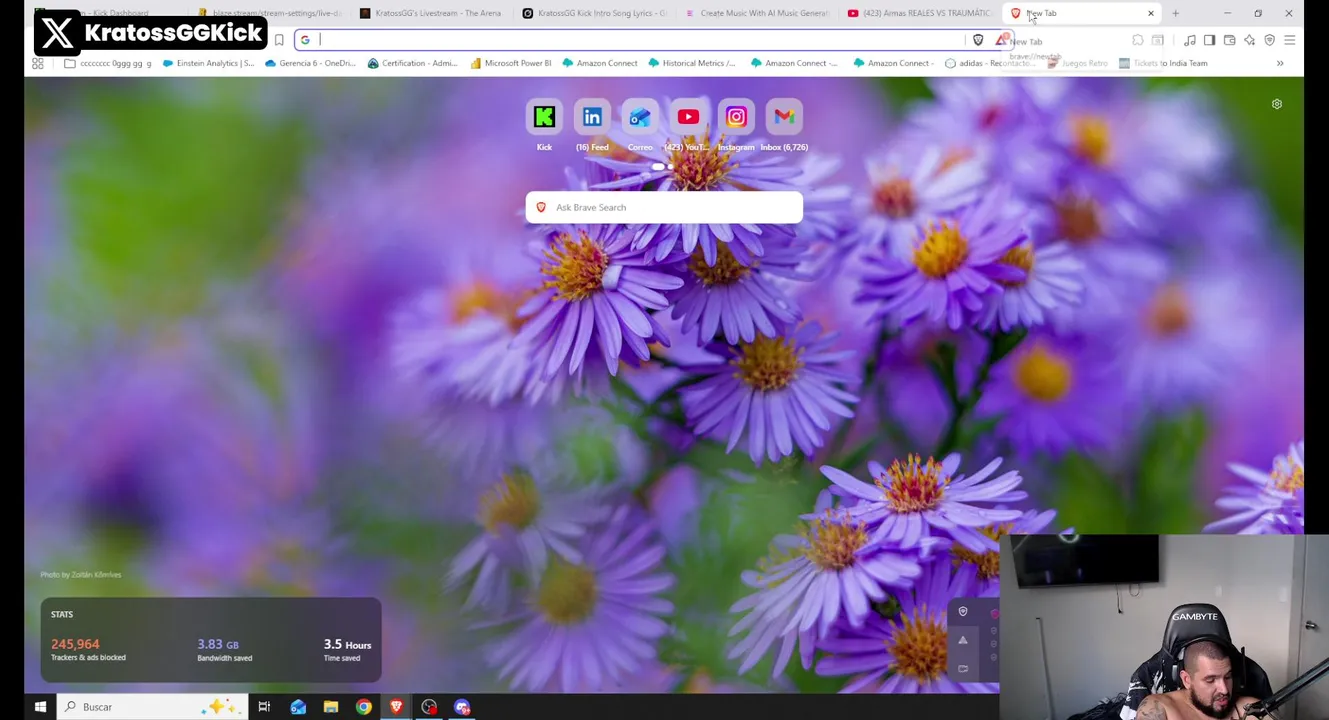This screenshot has width=1329, height=720.
Task: Click the Brave Shields icon in address bar
Action: [x=978, y=40]
